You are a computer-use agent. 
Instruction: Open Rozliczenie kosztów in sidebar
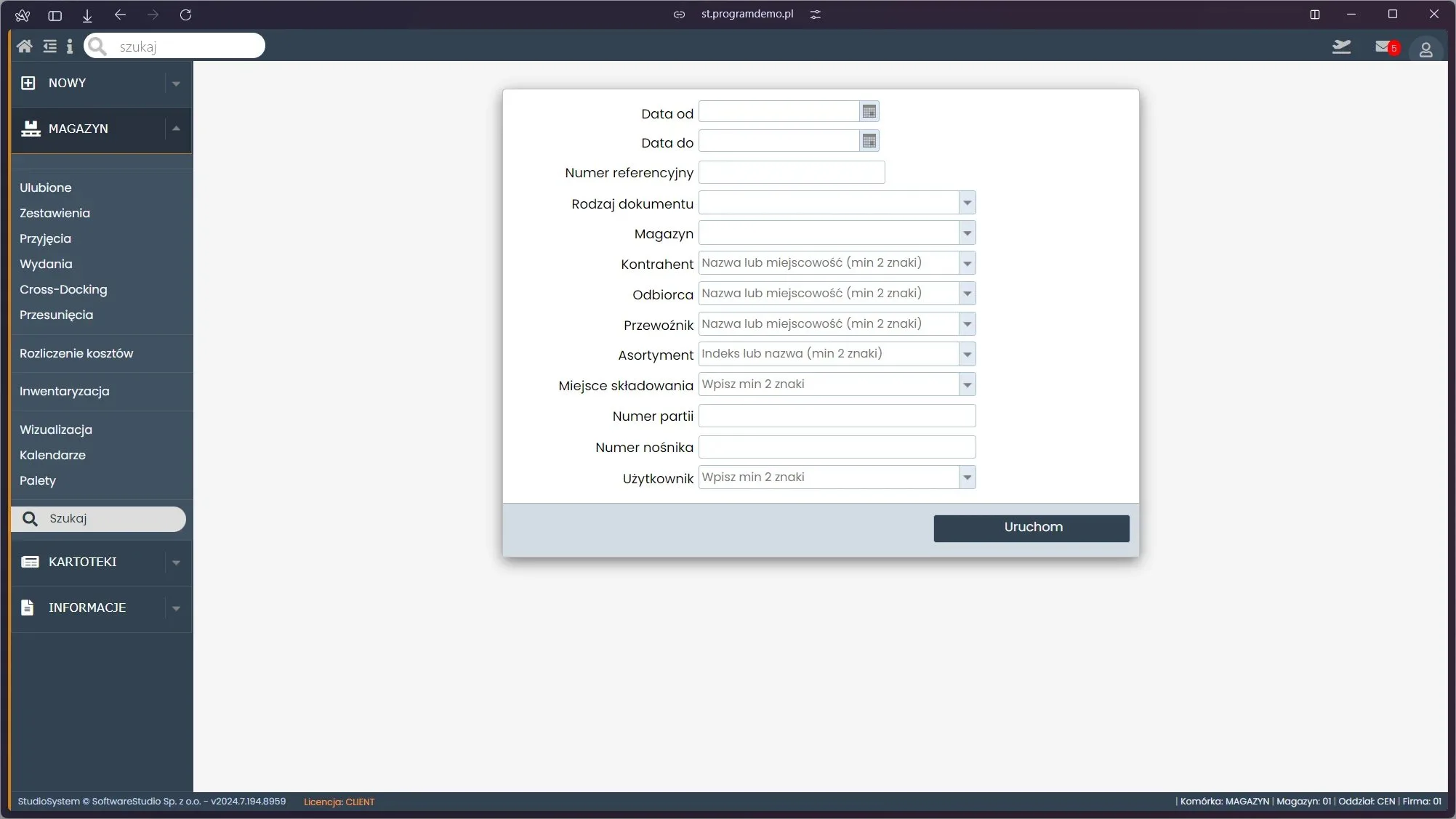click(76, 353)
